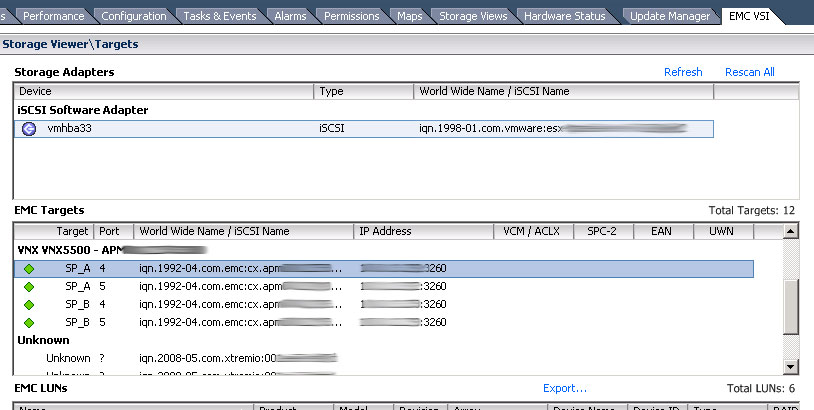Image resolution: width=814 pixels, height=410 pixels.
Task: Click the SPC-2 column header
Action: tap(603, 231)
